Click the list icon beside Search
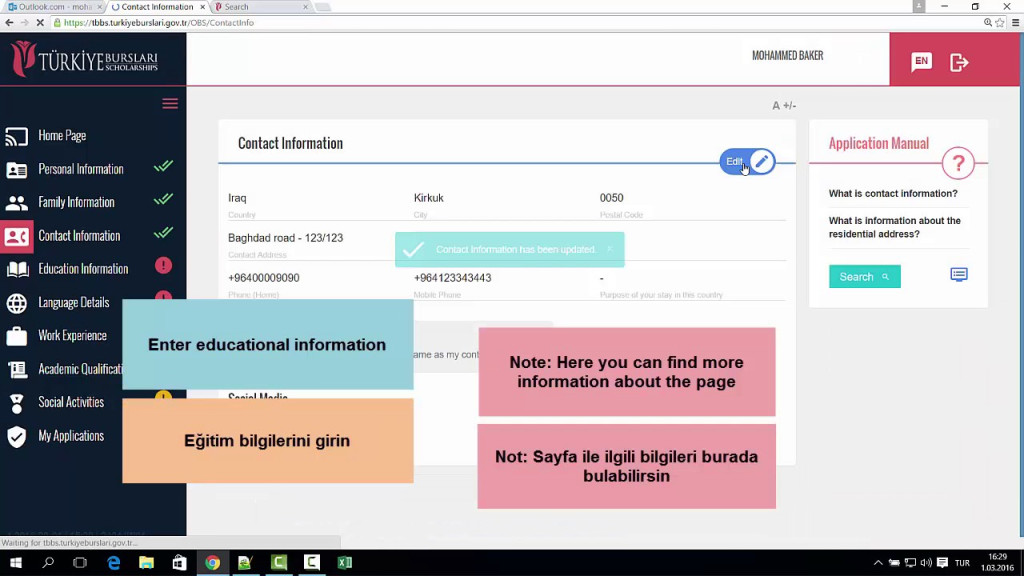 (959, 275)
